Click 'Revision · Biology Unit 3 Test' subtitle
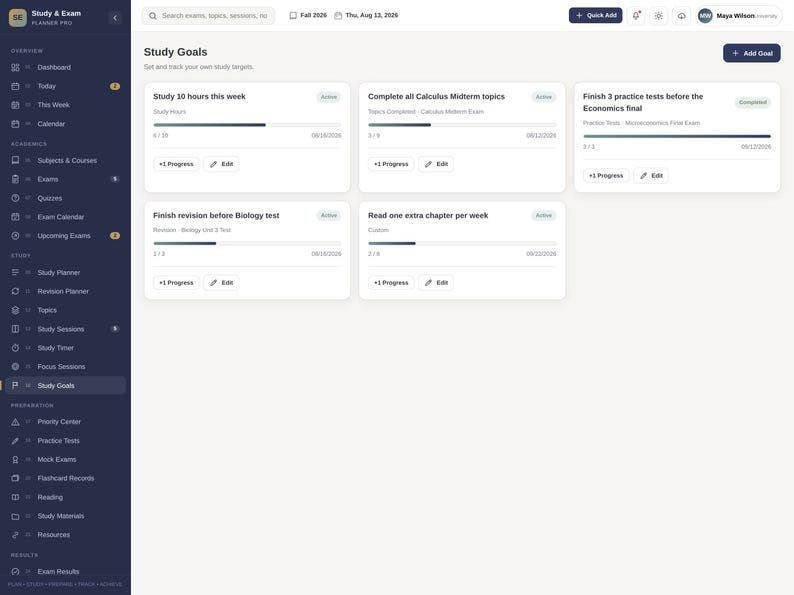The height and width of the screenshot is (595, 794). click(192, 230)
